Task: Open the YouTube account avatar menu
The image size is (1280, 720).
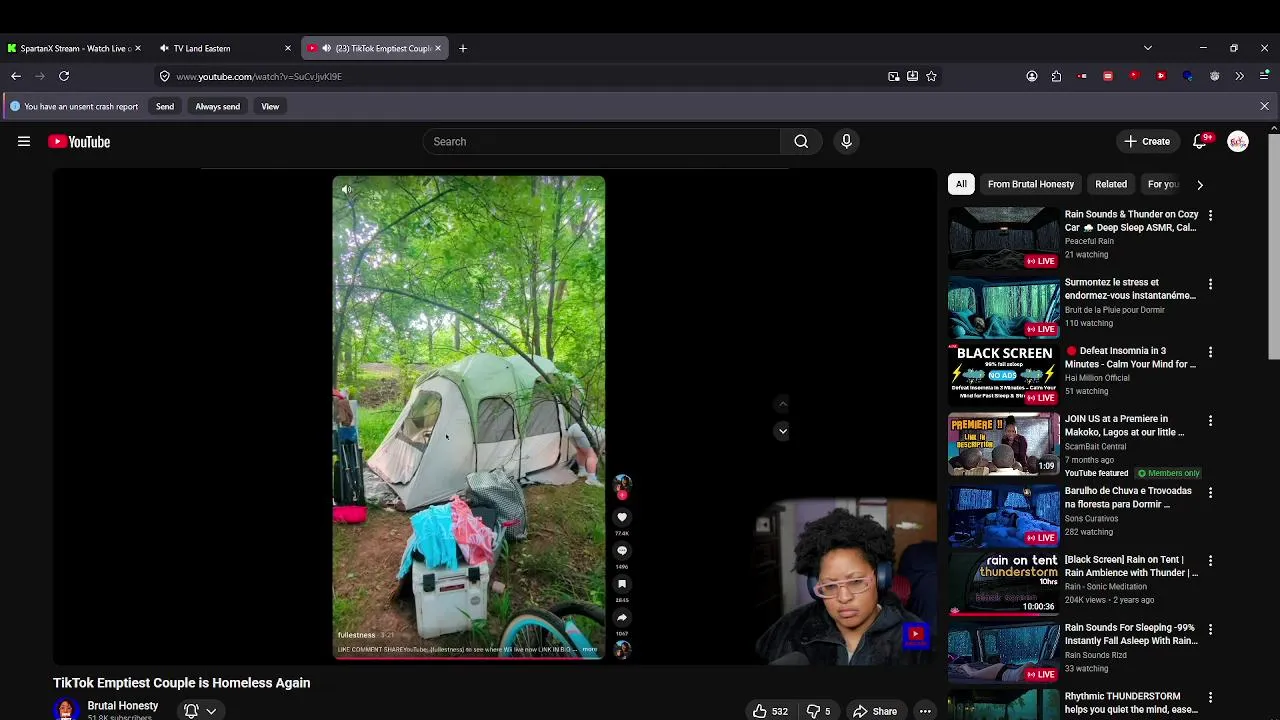Action: pyautogui.click(x=1238, y=142)
